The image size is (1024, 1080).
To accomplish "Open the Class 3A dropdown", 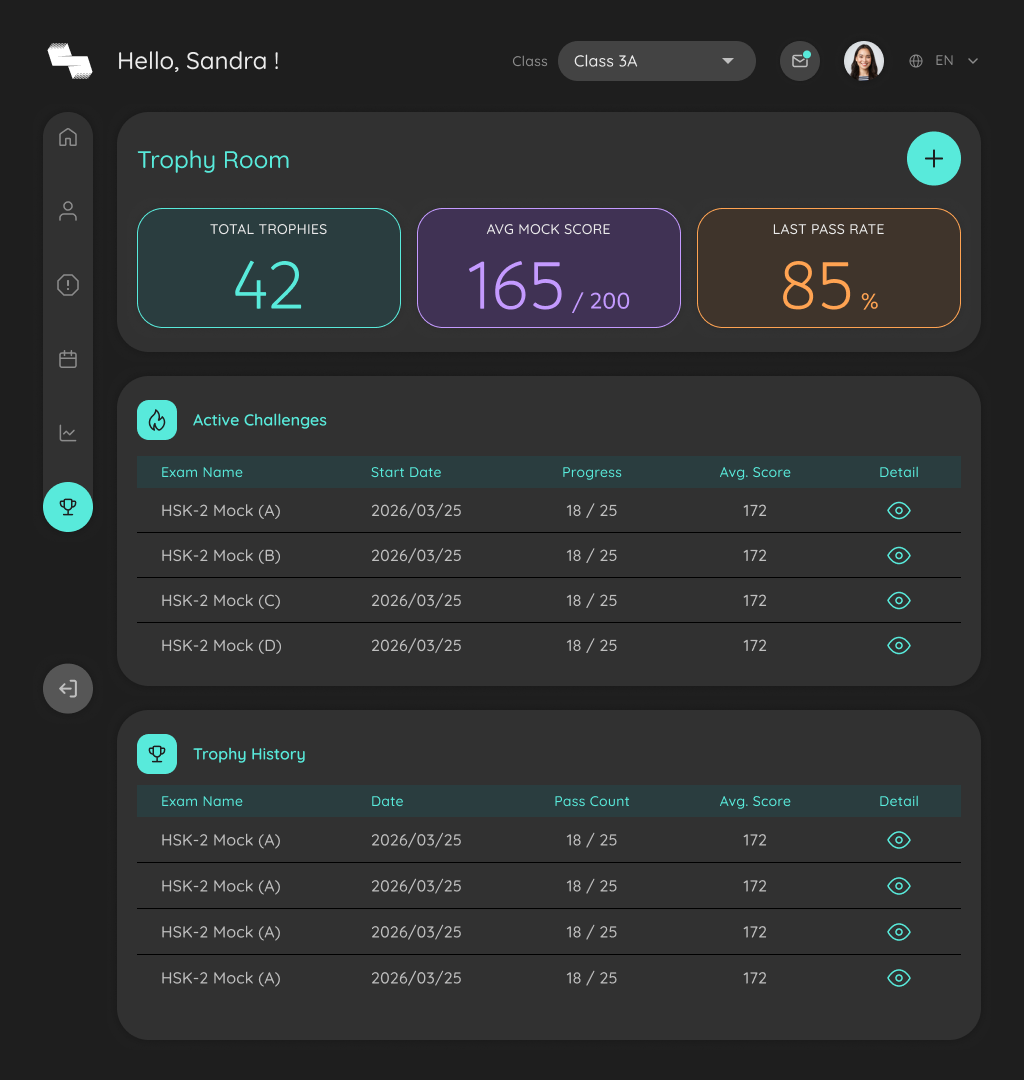I will (656, 61).
